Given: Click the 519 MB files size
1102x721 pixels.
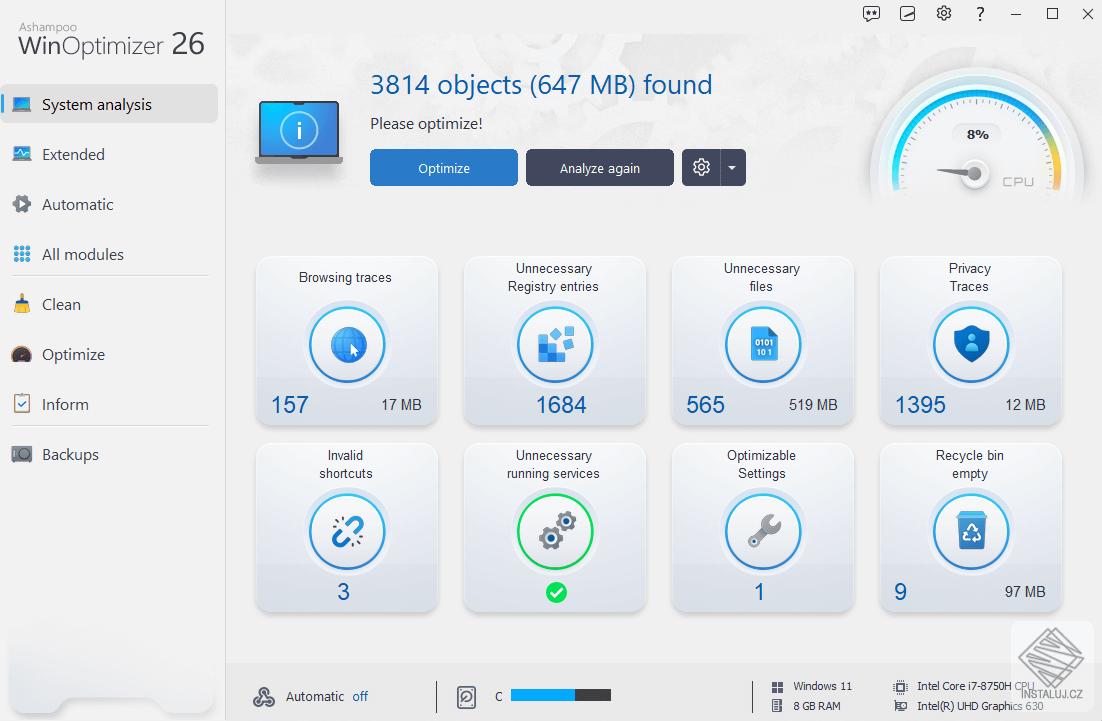Looking at the screenshot, I should (x=813, y=405).
